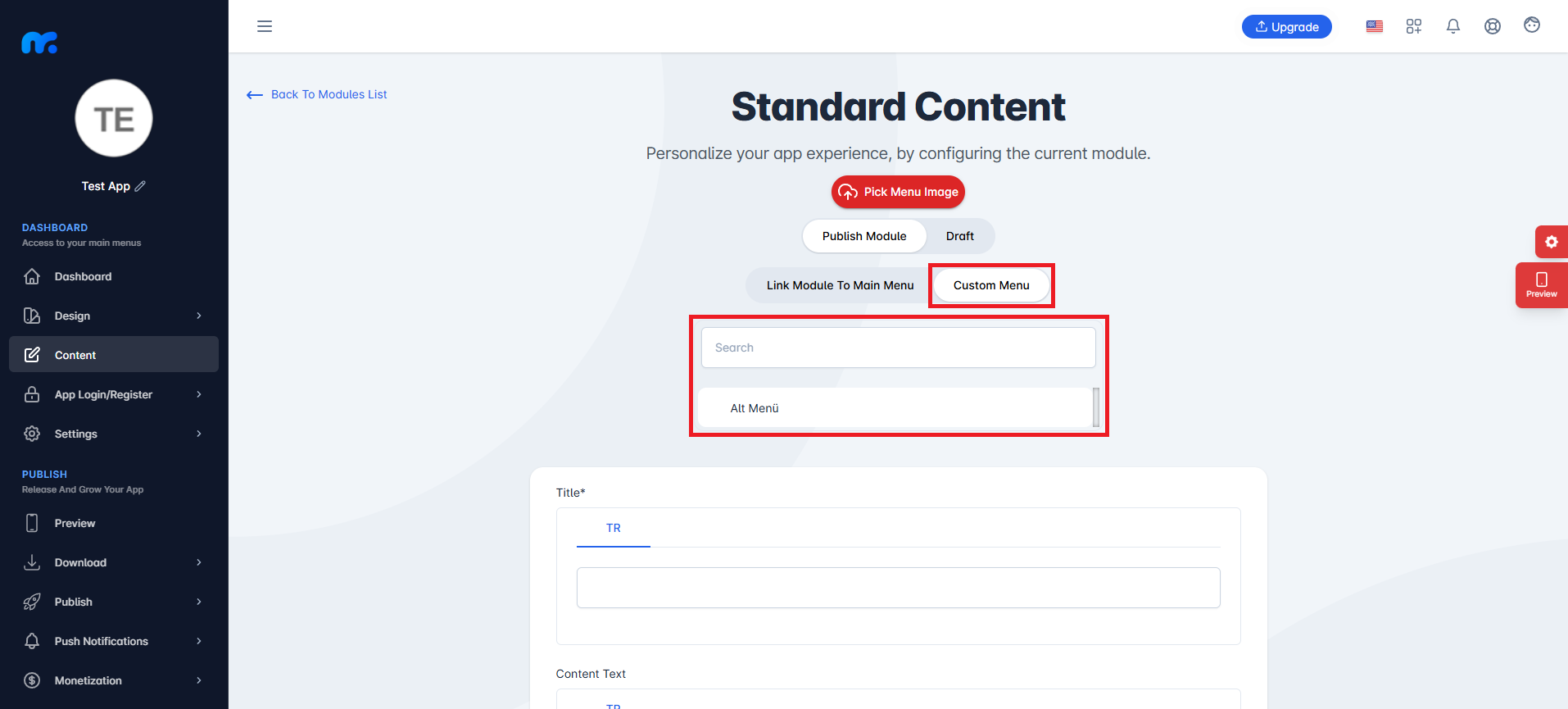This screenshot has width=1568, height=709.
Task: Select Link Module To Main Menu
Action: pyautogui.click(x=840, y=285)
